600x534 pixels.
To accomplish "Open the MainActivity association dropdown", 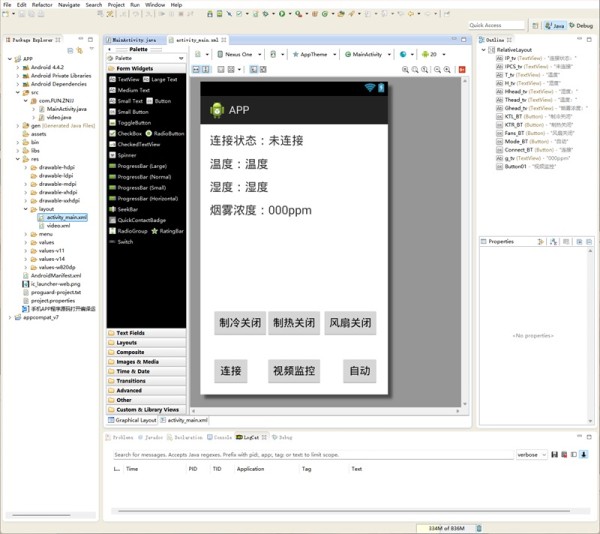I will click(368, 54).
